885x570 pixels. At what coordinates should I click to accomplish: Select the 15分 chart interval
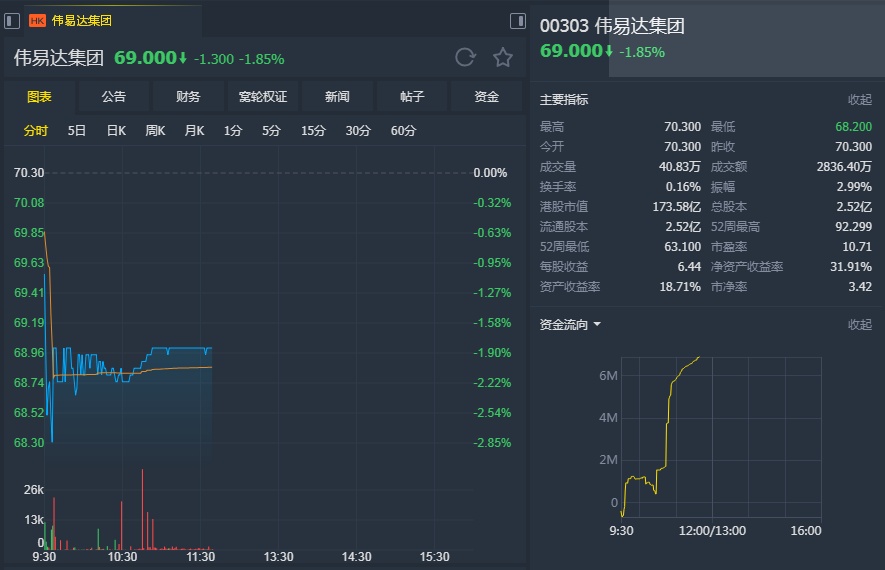[x=313, y=131]
